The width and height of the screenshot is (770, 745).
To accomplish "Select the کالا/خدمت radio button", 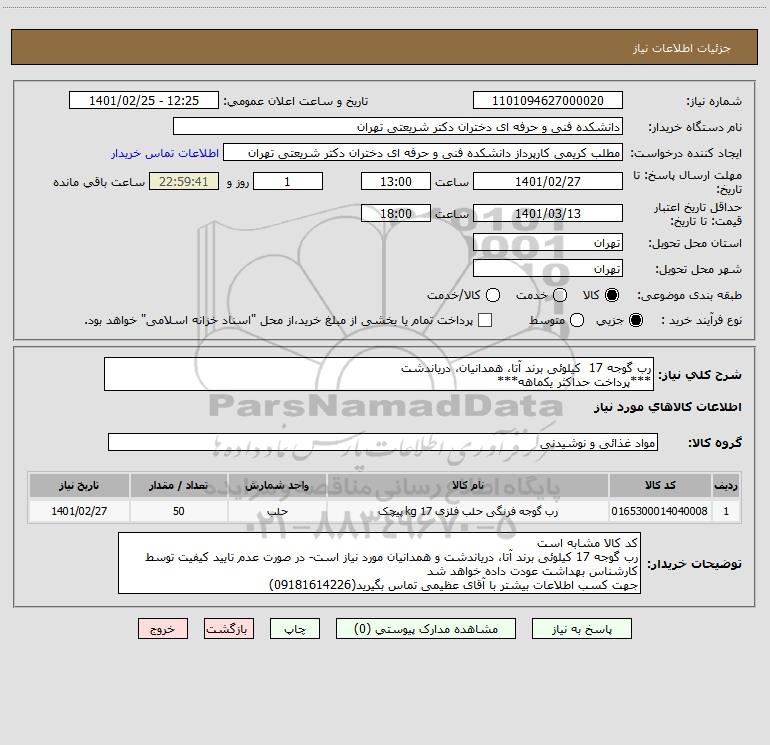I will [x=493, y=295].
